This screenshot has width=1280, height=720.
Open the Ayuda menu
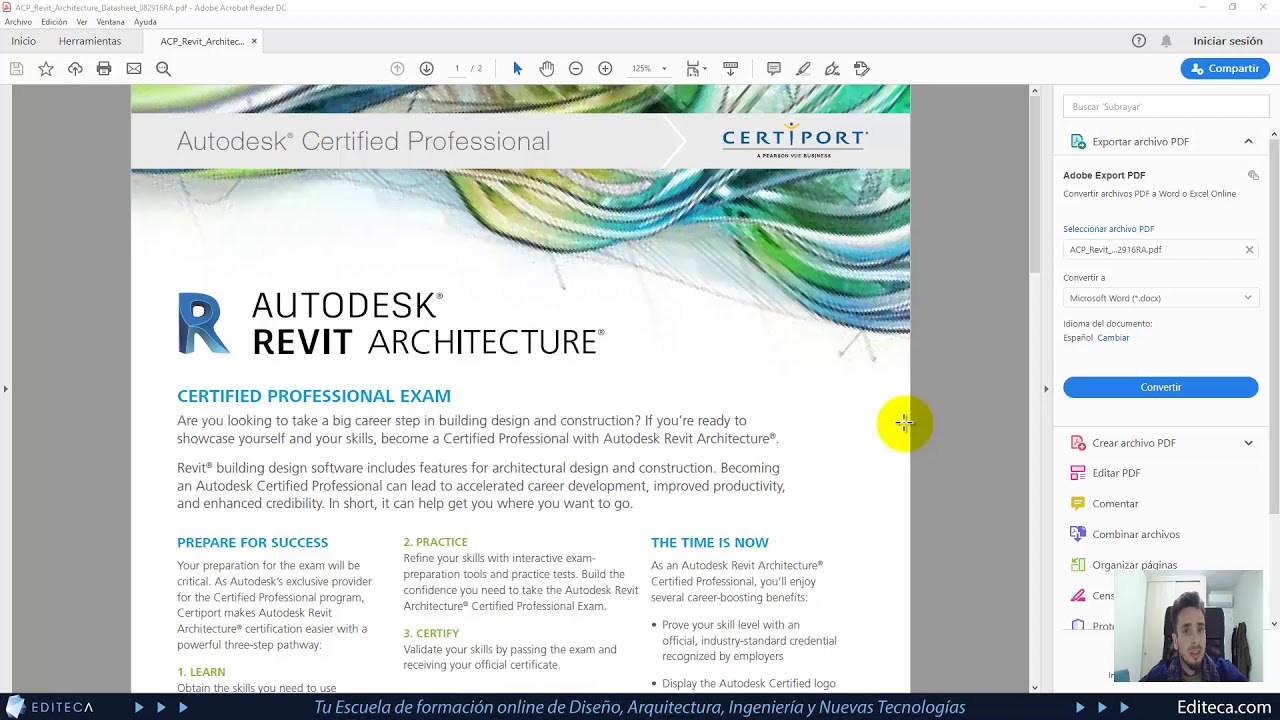click(145, 22)
